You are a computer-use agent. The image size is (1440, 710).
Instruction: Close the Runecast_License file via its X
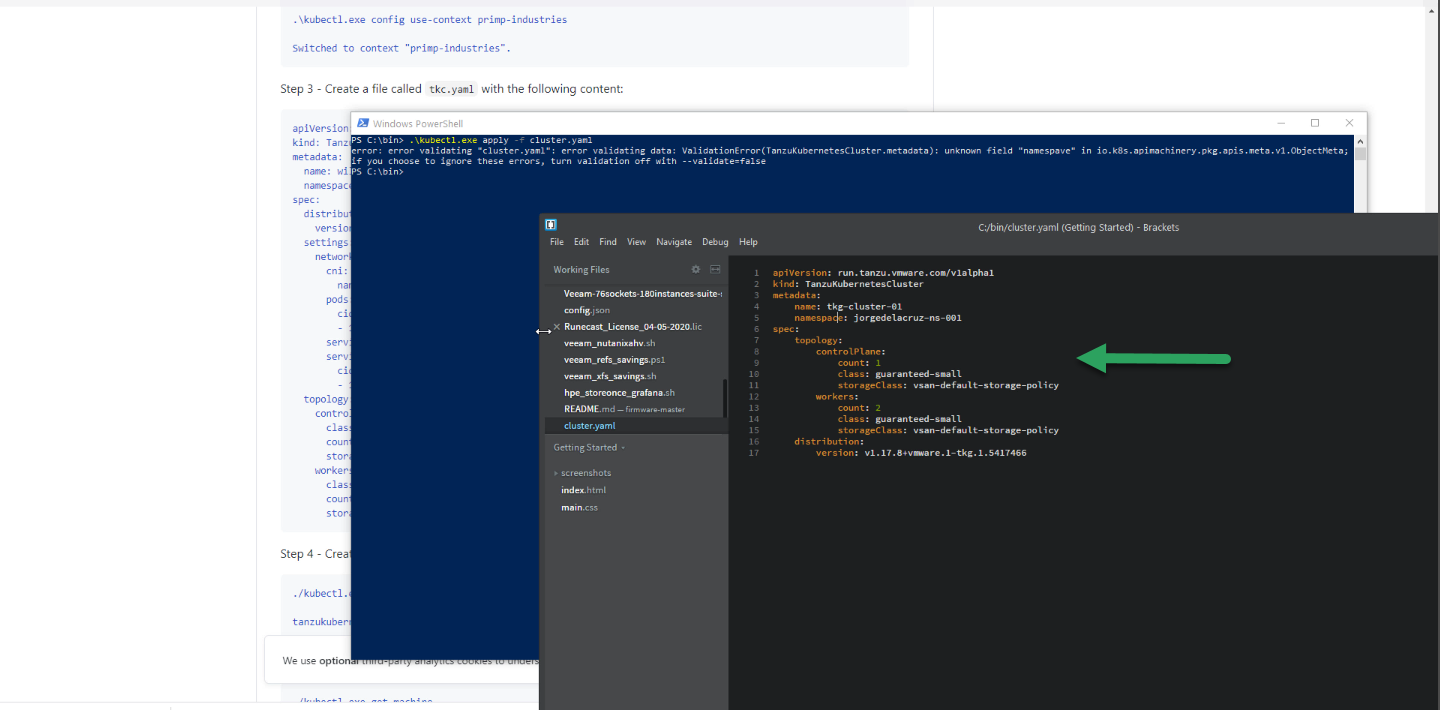pyautogui.click(x=557, y=327)
